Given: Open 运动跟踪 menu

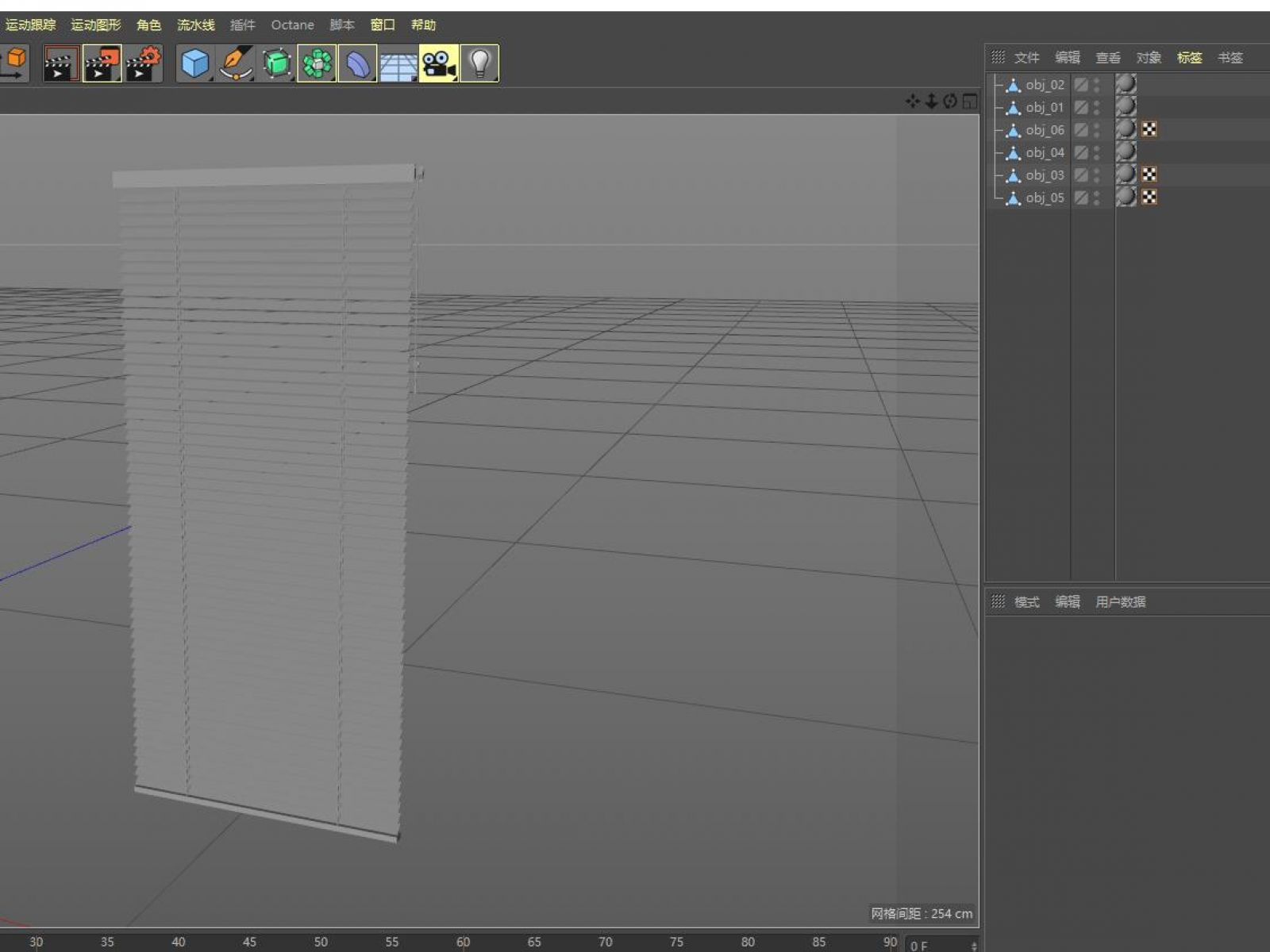Looking at the screenshot, I should (30, 25).
